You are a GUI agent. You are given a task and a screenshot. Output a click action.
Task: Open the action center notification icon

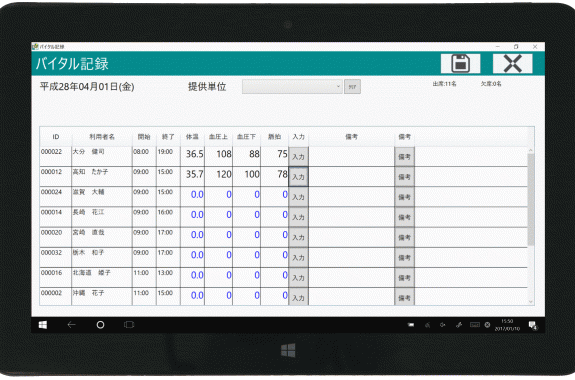pos(533,325)
